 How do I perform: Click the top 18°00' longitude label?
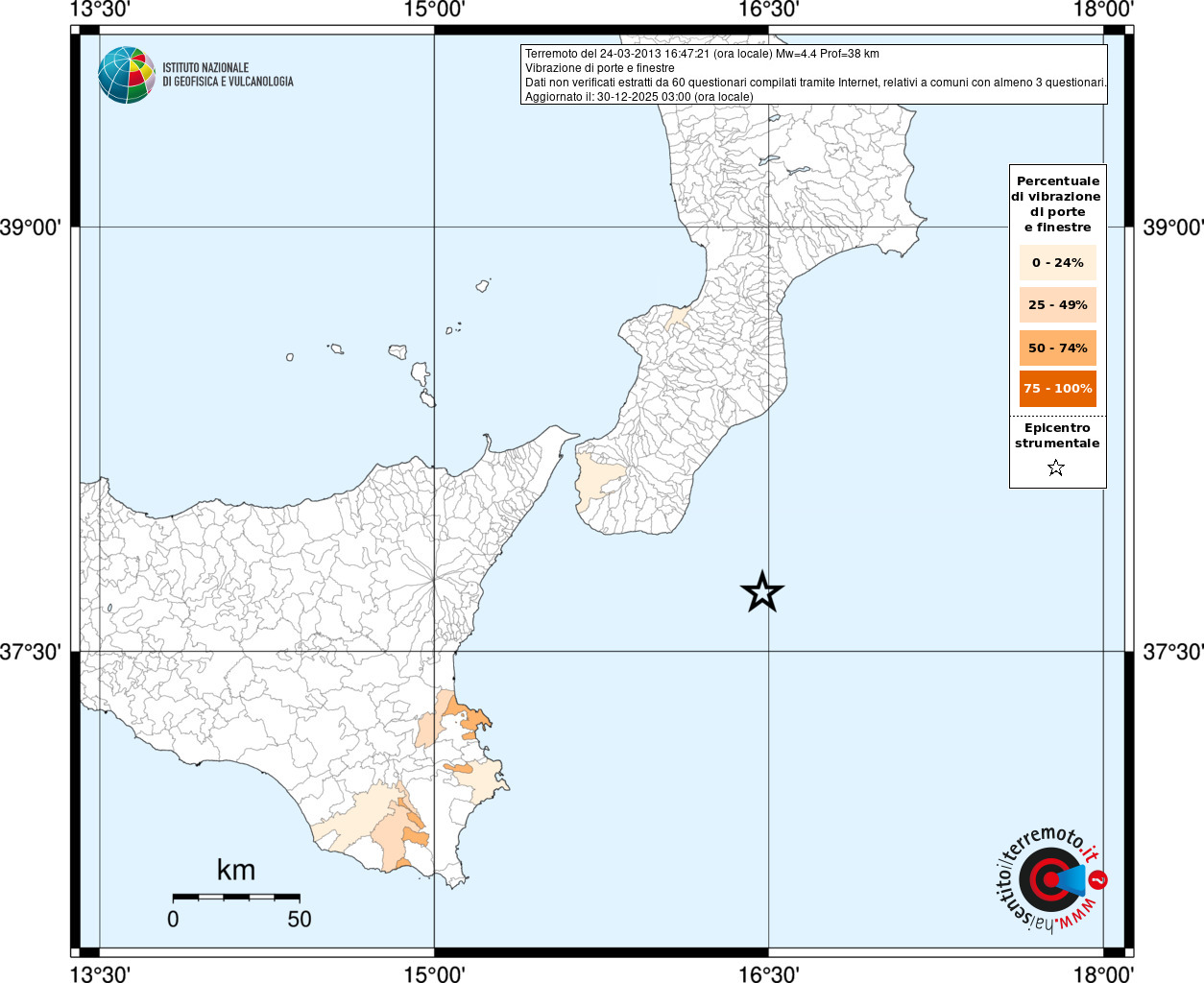(x=1103, y=10)
